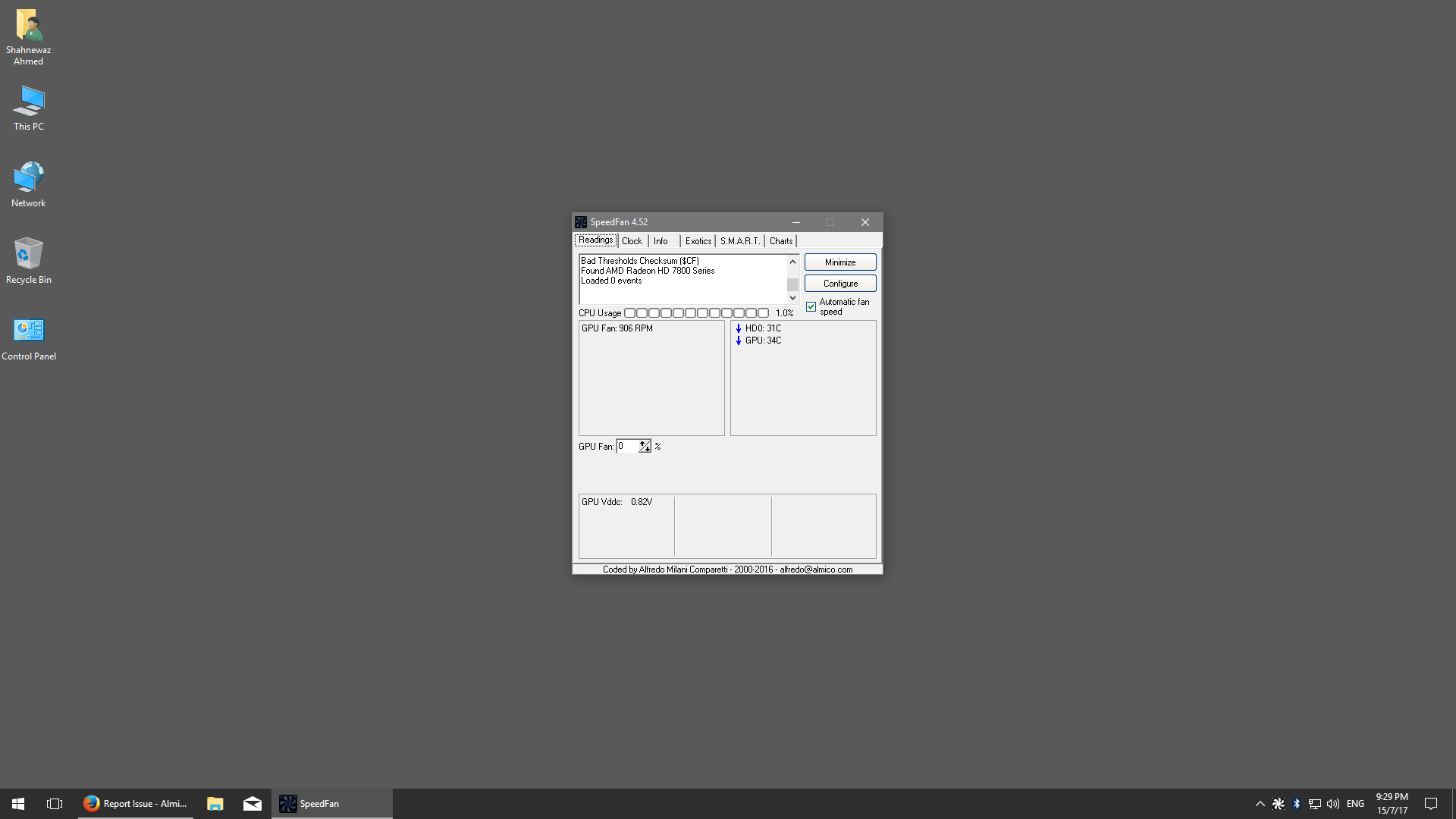Click 'Loaded 0 events' log line
Viewport: 1456px width, 819px height.
click(611, 281)
